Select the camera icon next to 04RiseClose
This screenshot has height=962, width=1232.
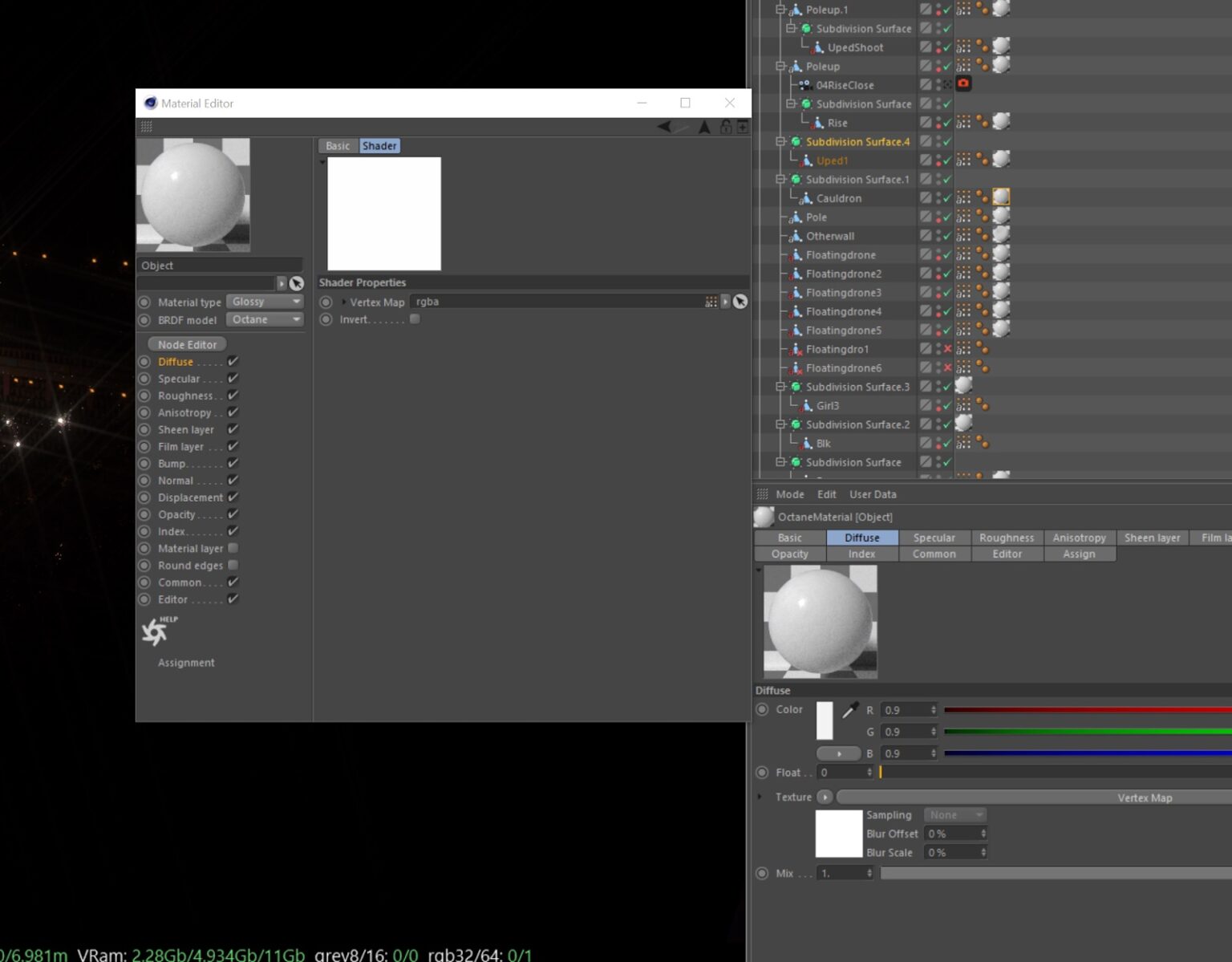tap(962, 84)
